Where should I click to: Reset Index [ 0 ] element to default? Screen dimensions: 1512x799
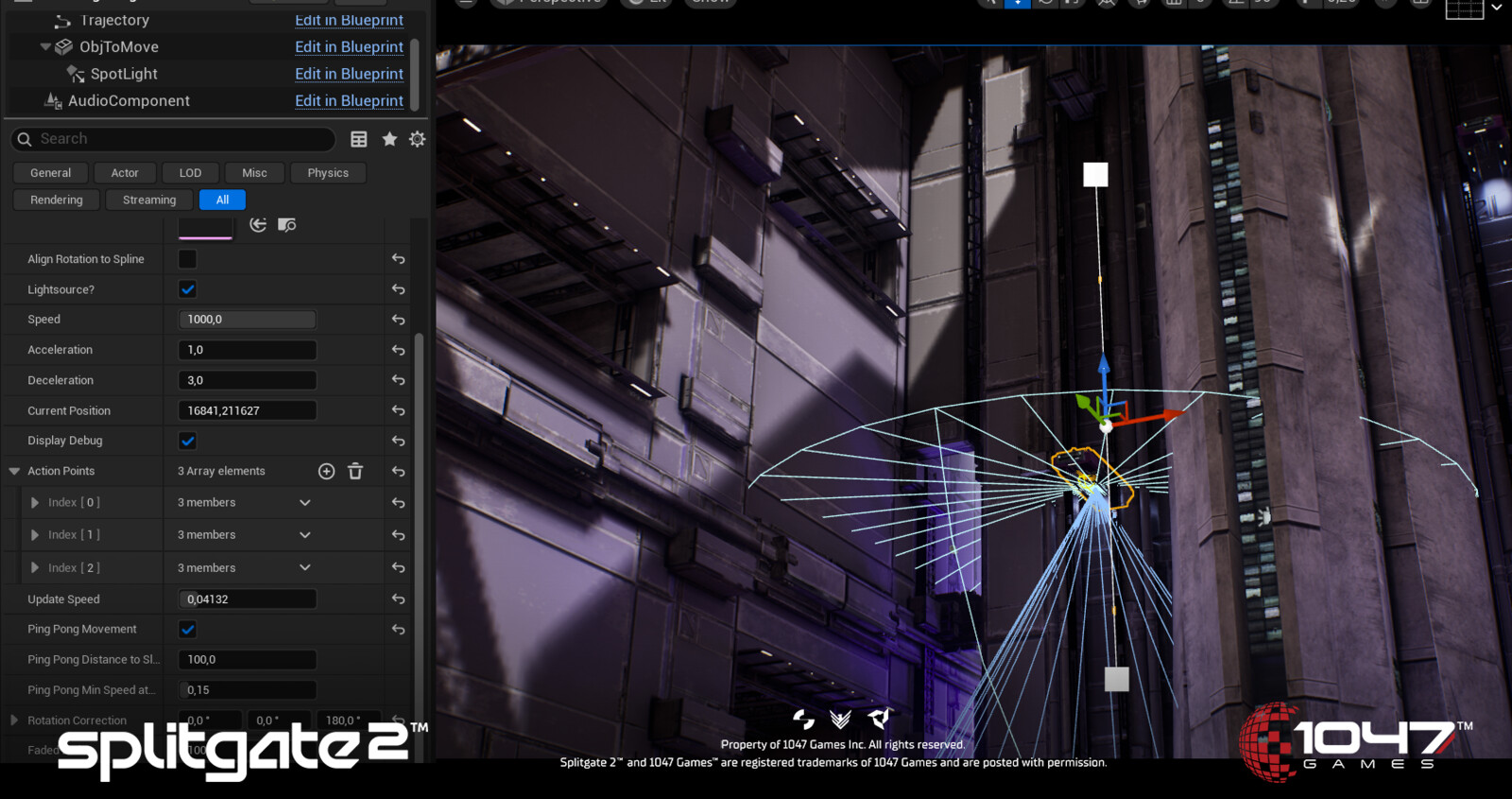tap(399, 503)
